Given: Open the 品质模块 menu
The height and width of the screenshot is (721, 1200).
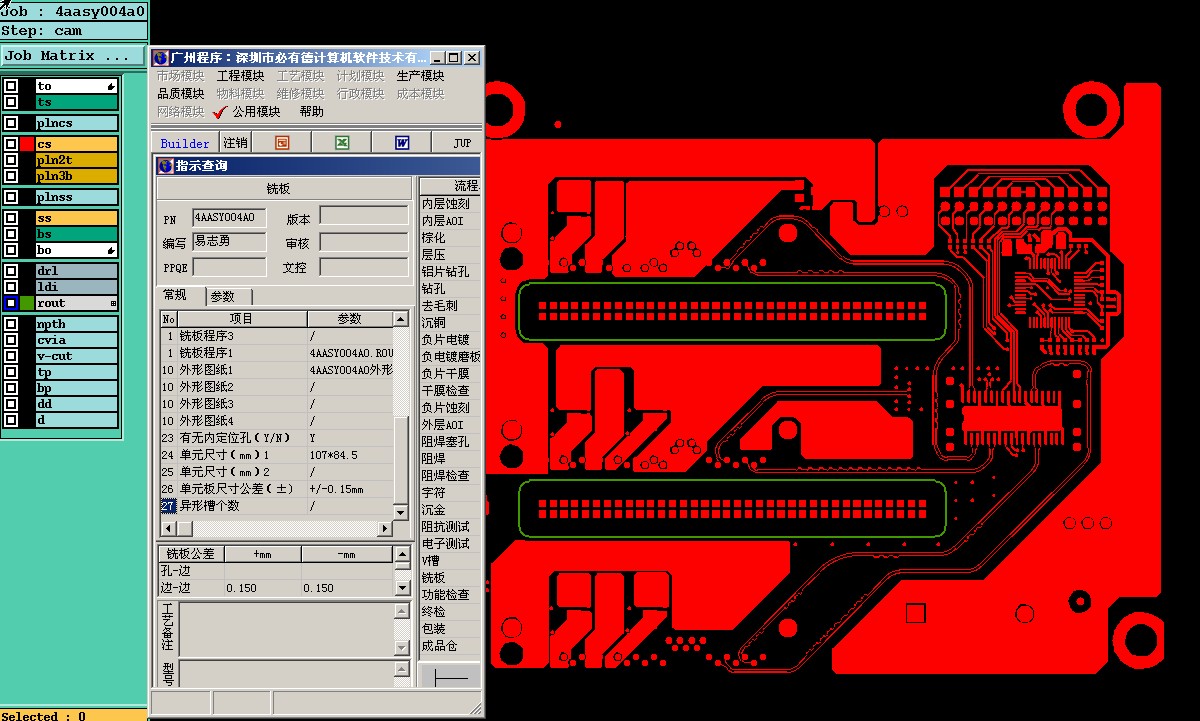Looking at the screenshot, I should [x=180, y=94].
